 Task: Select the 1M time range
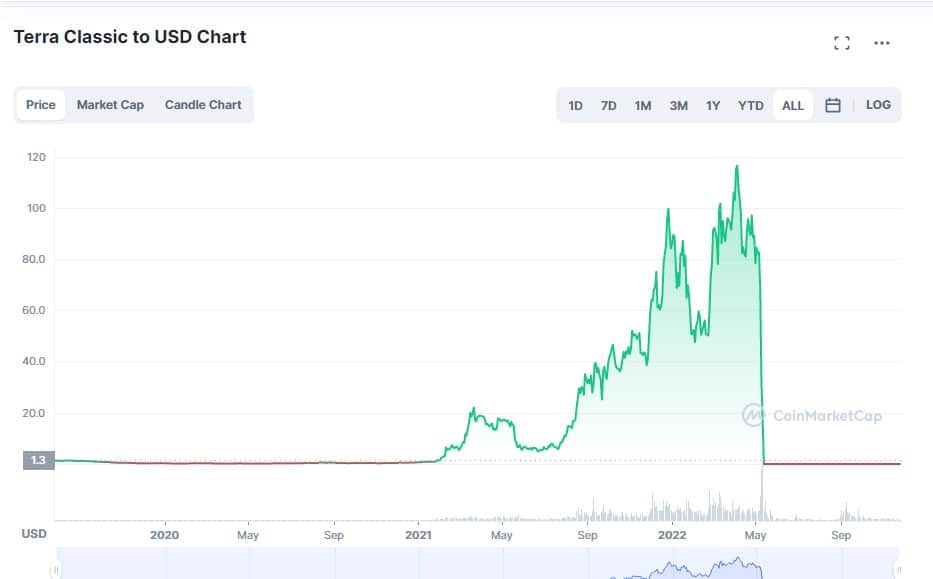[x=643, y=105]
